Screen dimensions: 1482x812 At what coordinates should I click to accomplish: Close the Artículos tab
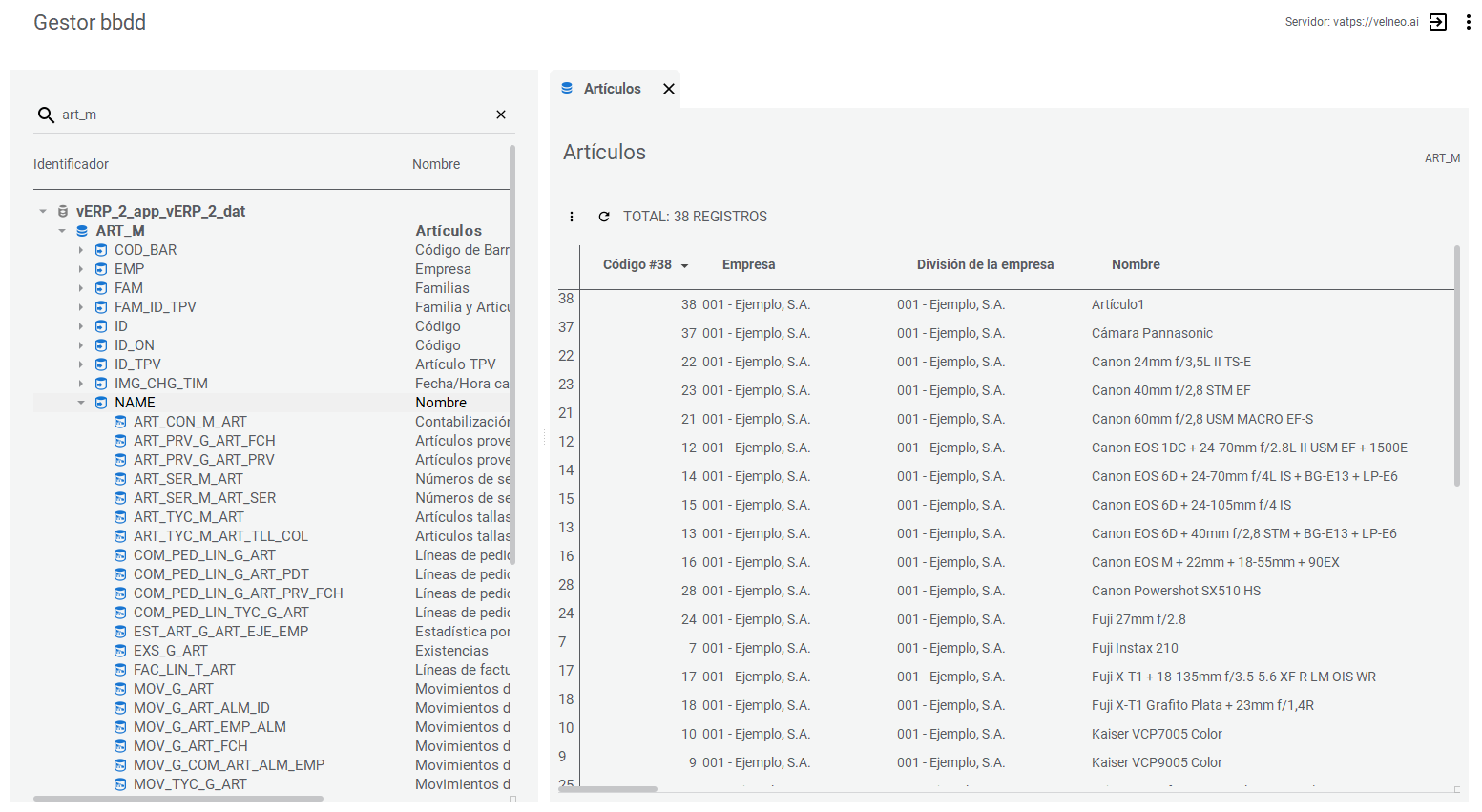click(669, 89)
